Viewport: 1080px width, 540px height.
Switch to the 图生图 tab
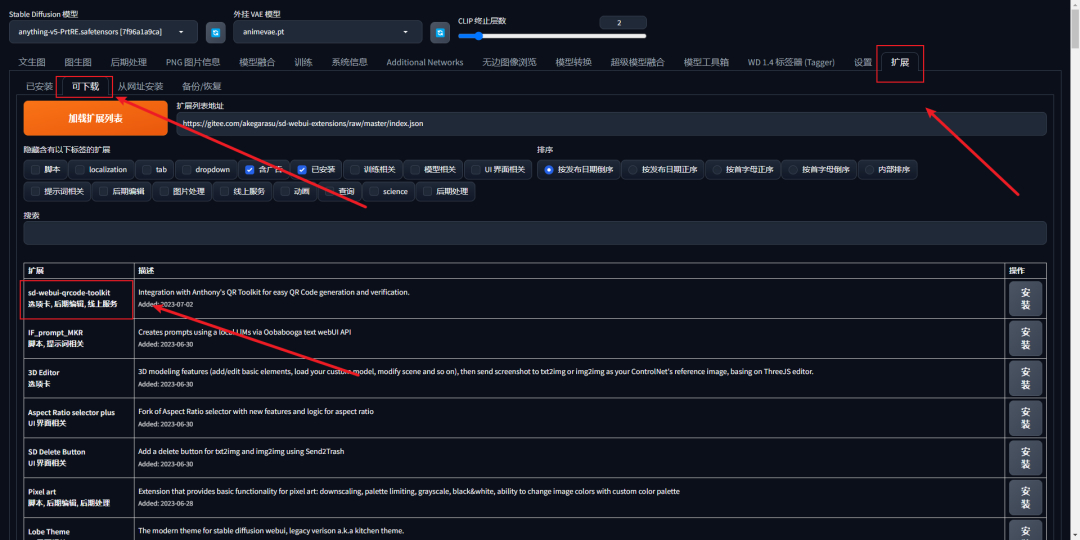pyautogui.click(x=78, y=62)
